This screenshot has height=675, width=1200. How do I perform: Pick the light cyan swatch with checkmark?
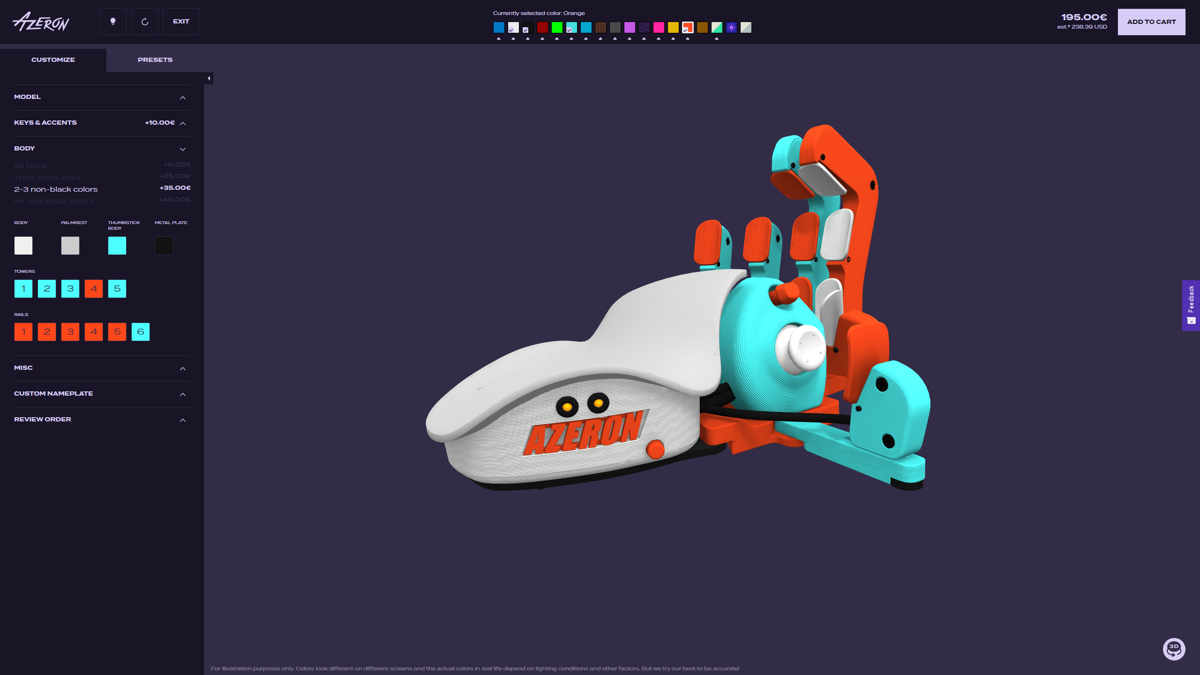pos(571,28)
